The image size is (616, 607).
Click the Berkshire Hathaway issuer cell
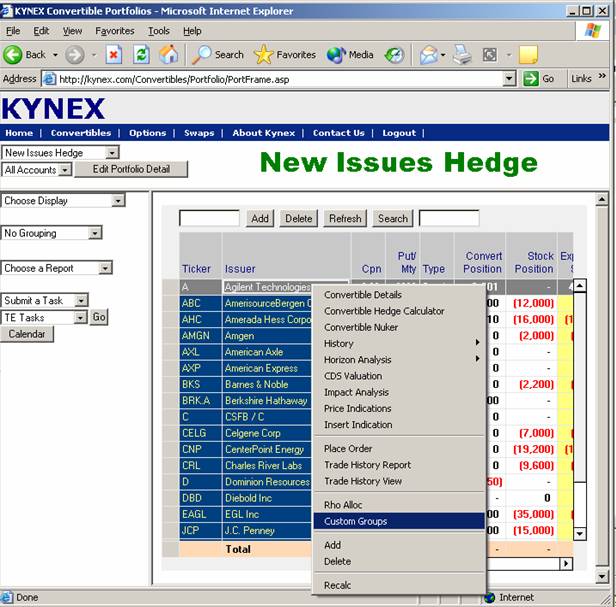click(x=267, y=401)
